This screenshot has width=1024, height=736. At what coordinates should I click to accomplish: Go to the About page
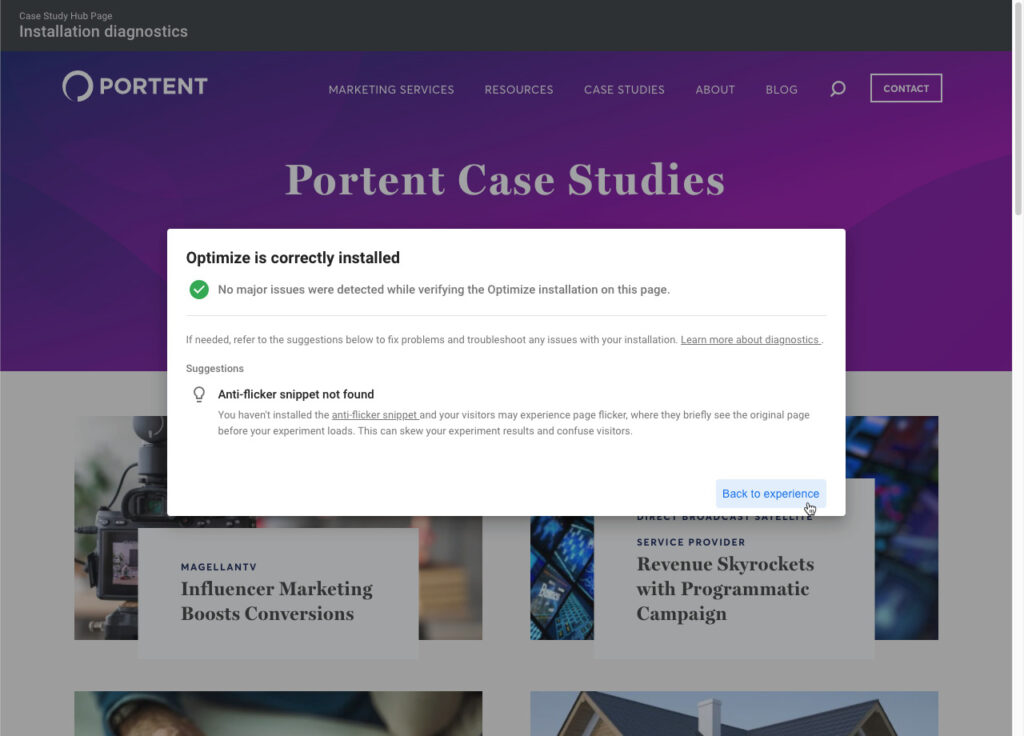714,90
